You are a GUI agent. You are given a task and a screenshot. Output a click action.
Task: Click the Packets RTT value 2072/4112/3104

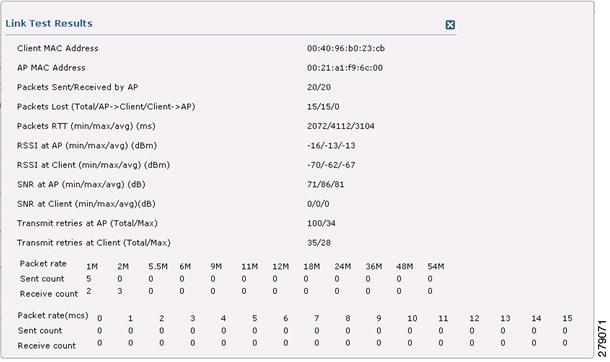point(340,126)
